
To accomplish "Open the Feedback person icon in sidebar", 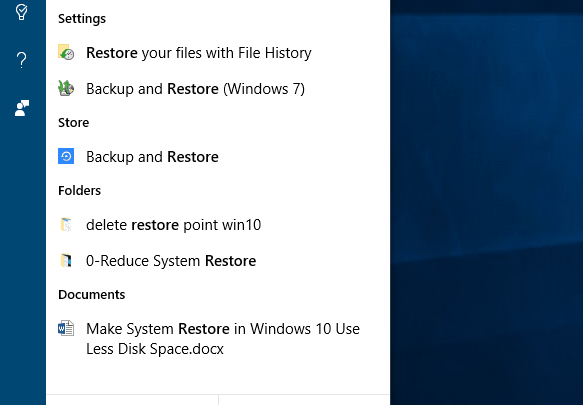I will [22, 108].
